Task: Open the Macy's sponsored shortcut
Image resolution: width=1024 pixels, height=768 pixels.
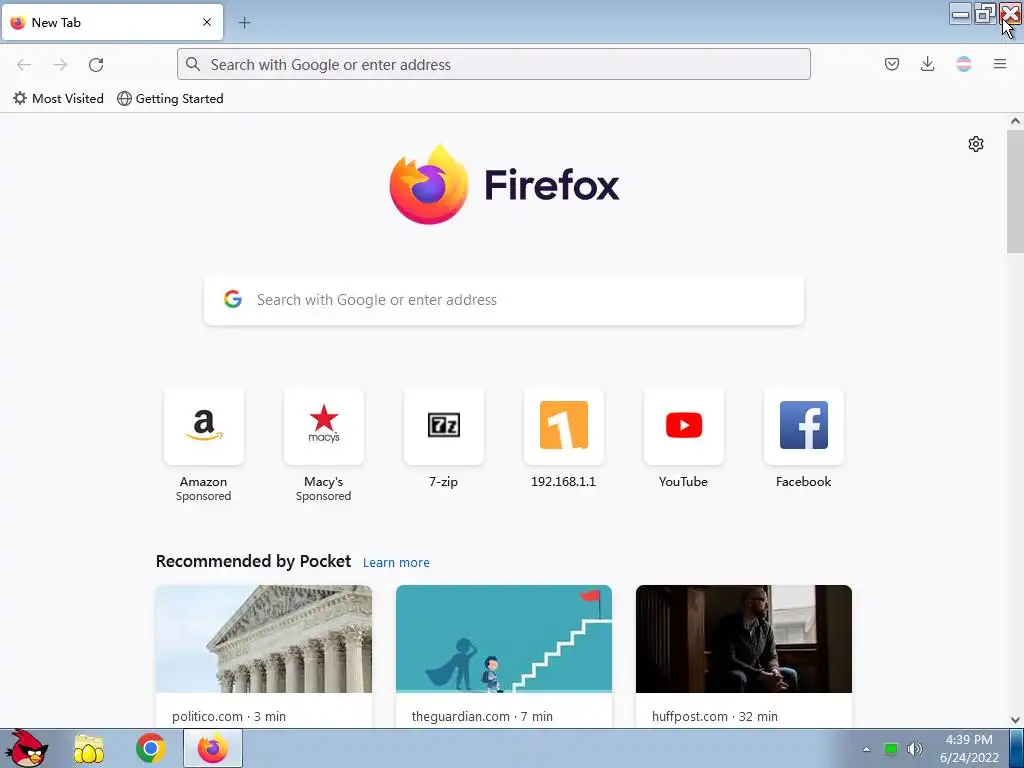Action: click(323, 445)
